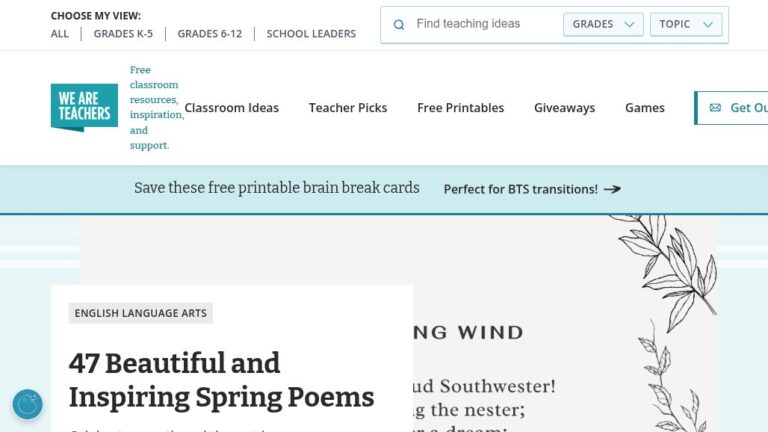Image resolution: width=768 pixels, height=432 pixels.
Task: Switch view to SCHOOL LEADERS
Action: click(x=311, y=34)
